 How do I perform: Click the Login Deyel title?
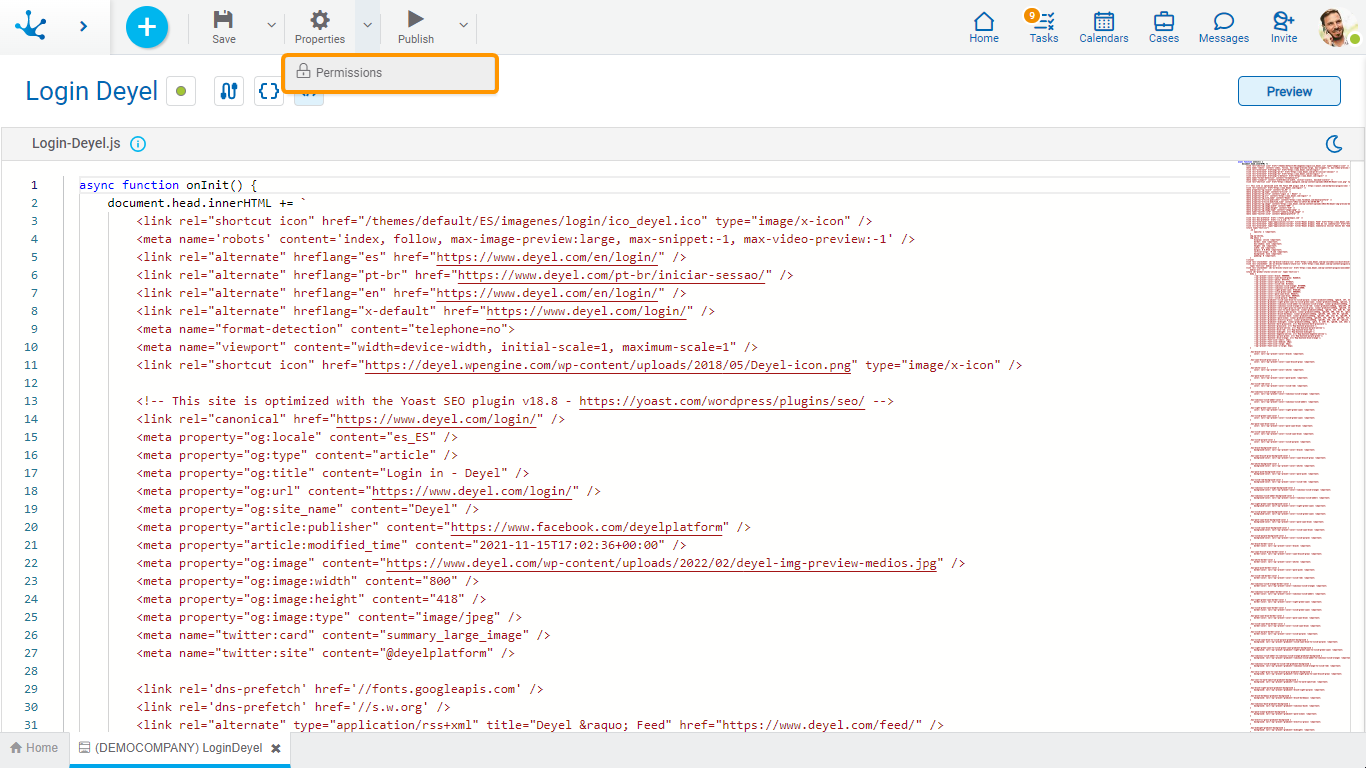(92, 91)
